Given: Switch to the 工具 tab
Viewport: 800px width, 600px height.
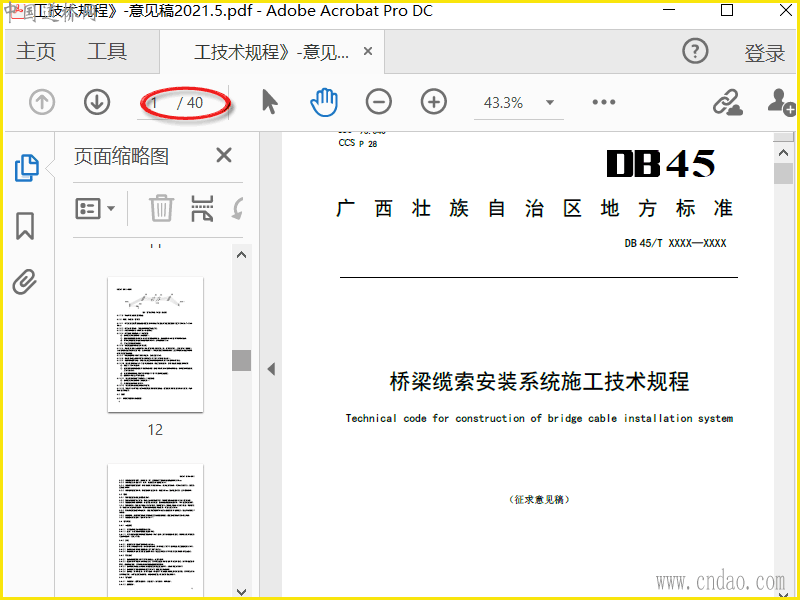Looking at the screenshot, I should (107, 52).
